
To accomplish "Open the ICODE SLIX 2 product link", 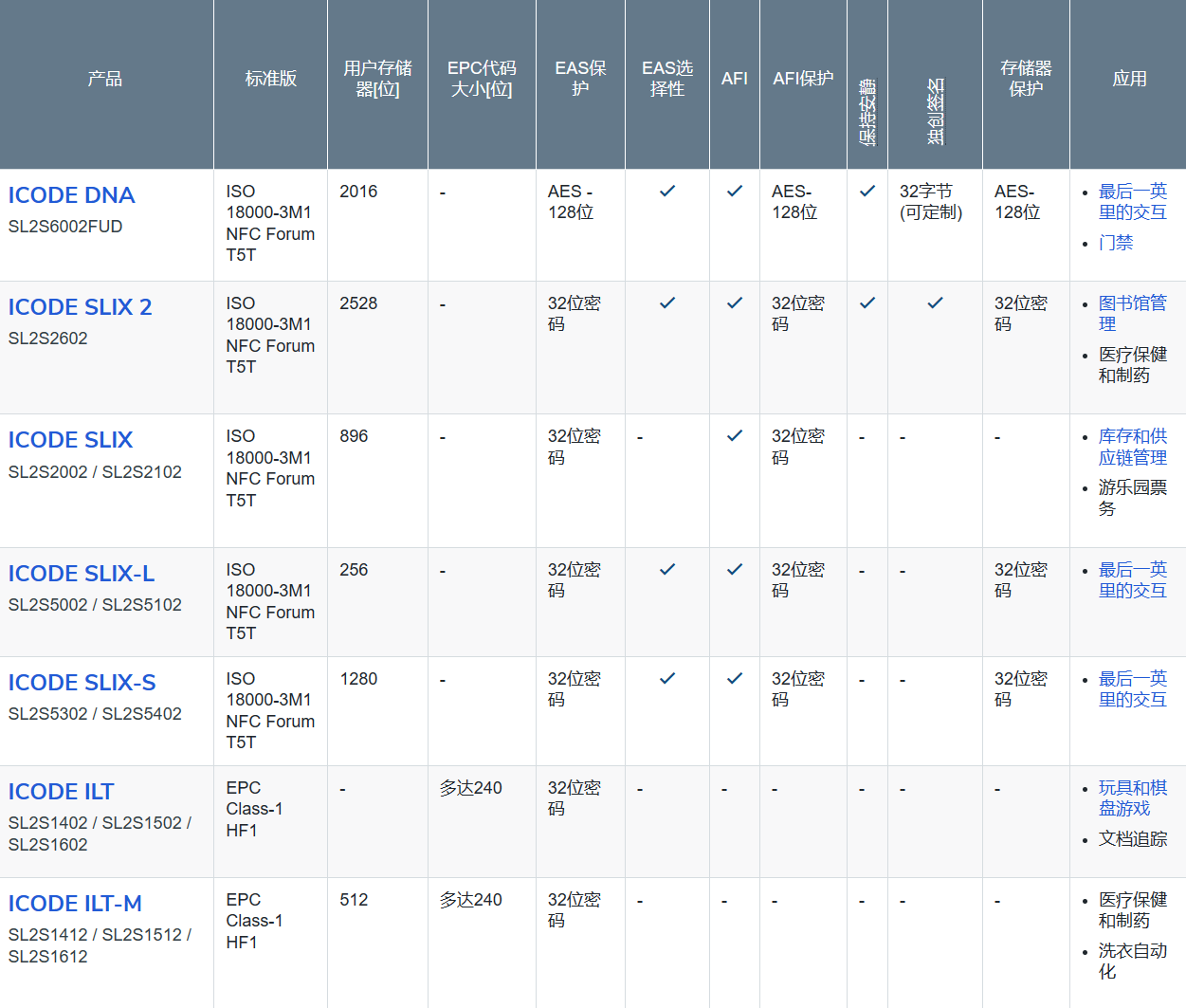I will point(80,307).
